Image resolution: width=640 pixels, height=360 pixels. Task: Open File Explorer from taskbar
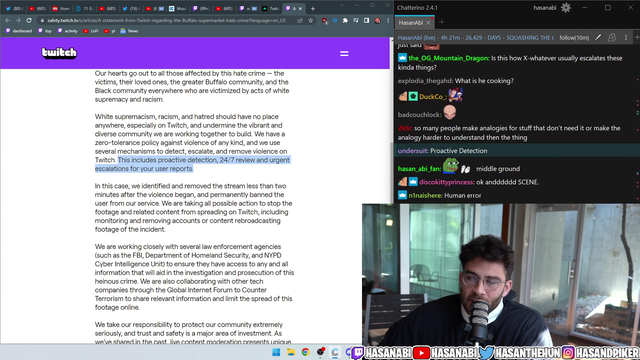pos(291,352)
